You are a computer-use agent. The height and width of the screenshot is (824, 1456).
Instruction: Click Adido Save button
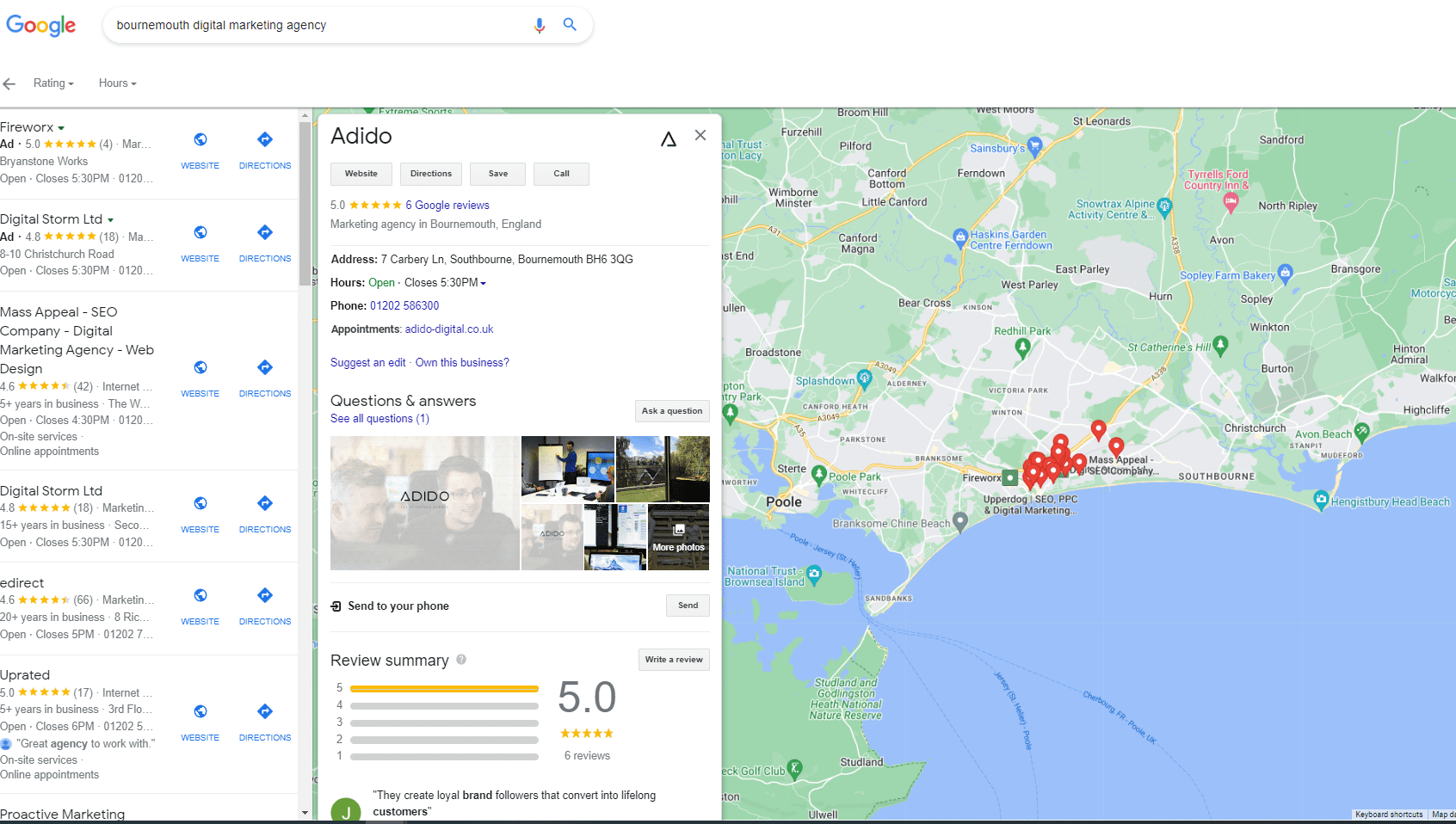(x=498, y=174)
